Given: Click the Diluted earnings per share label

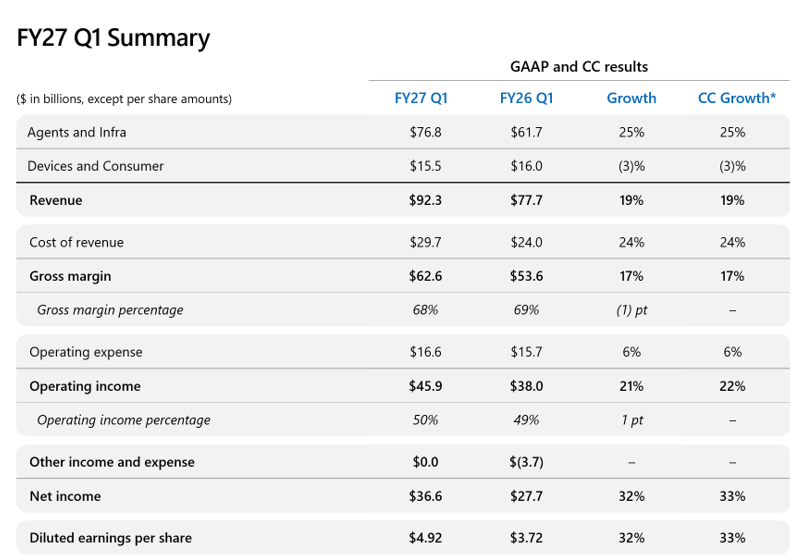Looking at the screenshot, I should click(111, 538).
